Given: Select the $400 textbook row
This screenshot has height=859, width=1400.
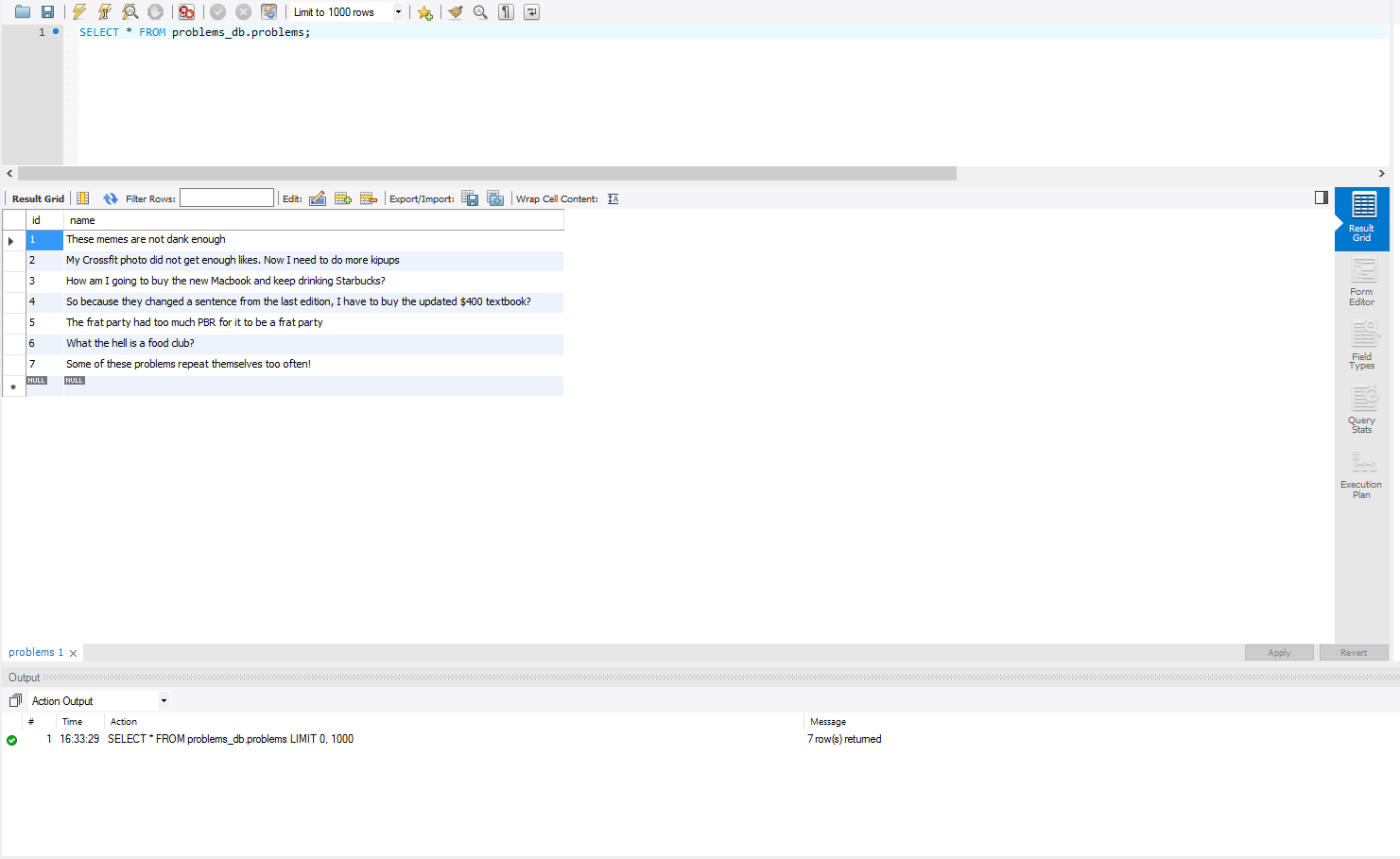Looking at the screenshot, I should tap(314, 302).
